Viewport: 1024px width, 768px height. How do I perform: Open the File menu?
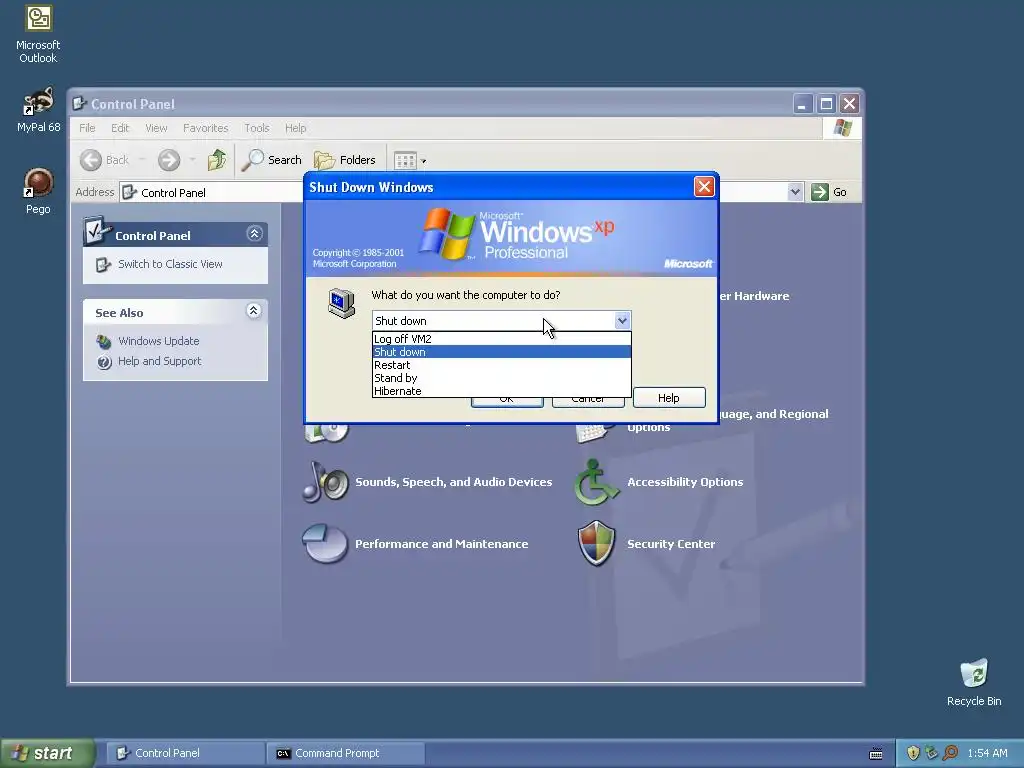[x=87, y=128]
